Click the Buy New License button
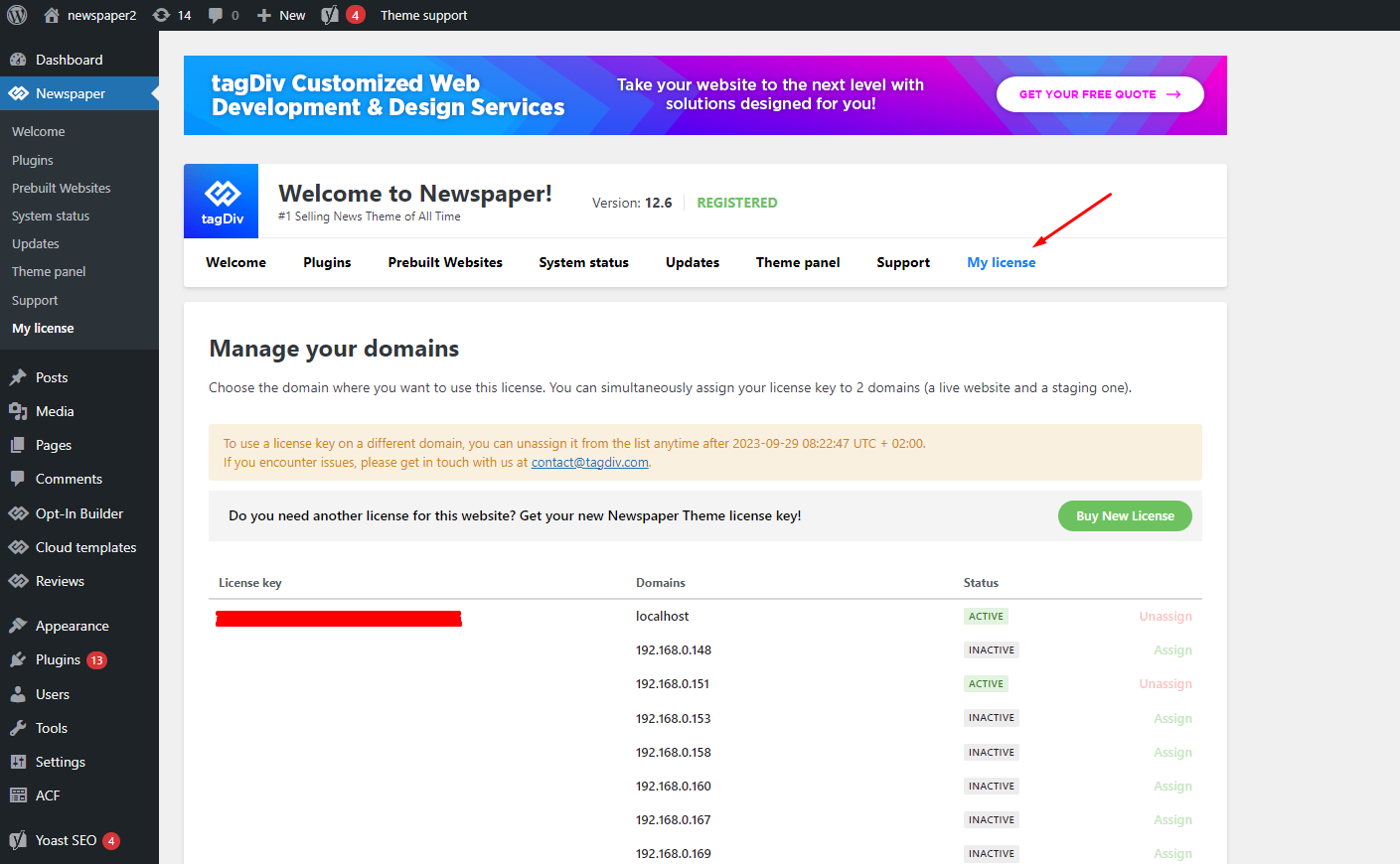Image resolution: width=1400 pixels, height=864 pixels. click(1125, 515)
